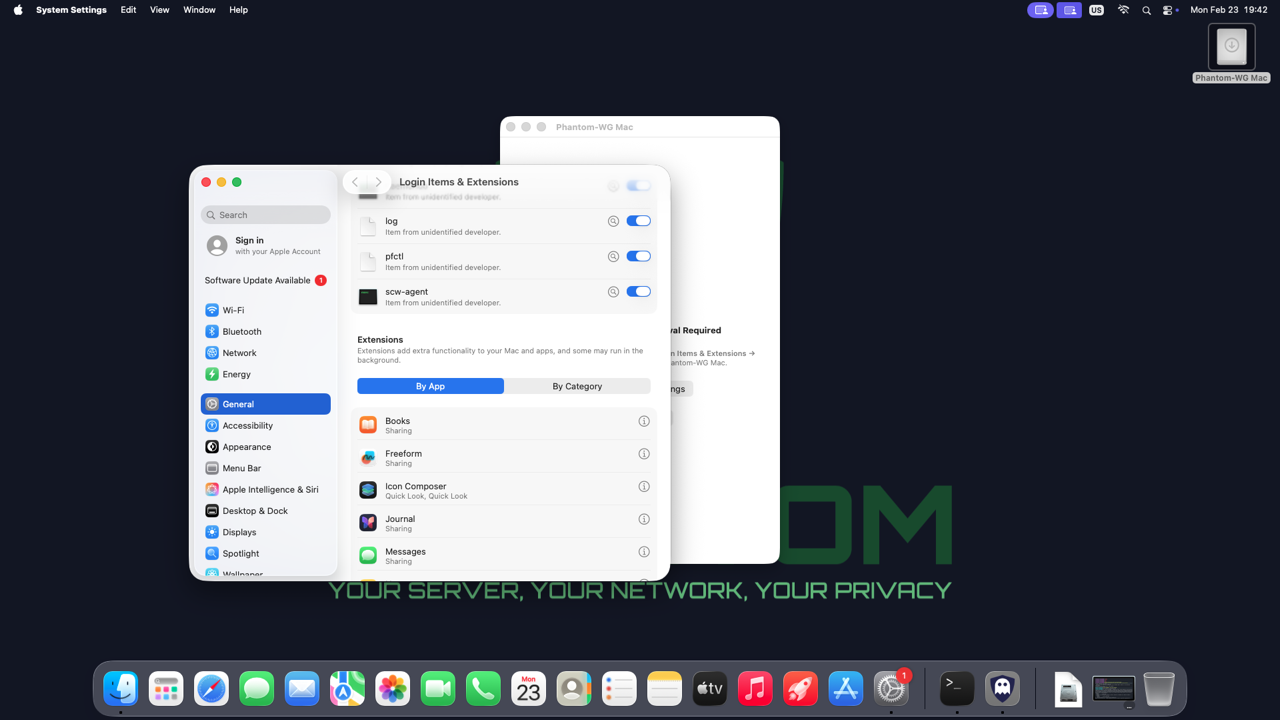Select Appearance in the settings sidebar
Image resolution: width=1280 pixels, height=720 pixels.
(x=246, y=447)
